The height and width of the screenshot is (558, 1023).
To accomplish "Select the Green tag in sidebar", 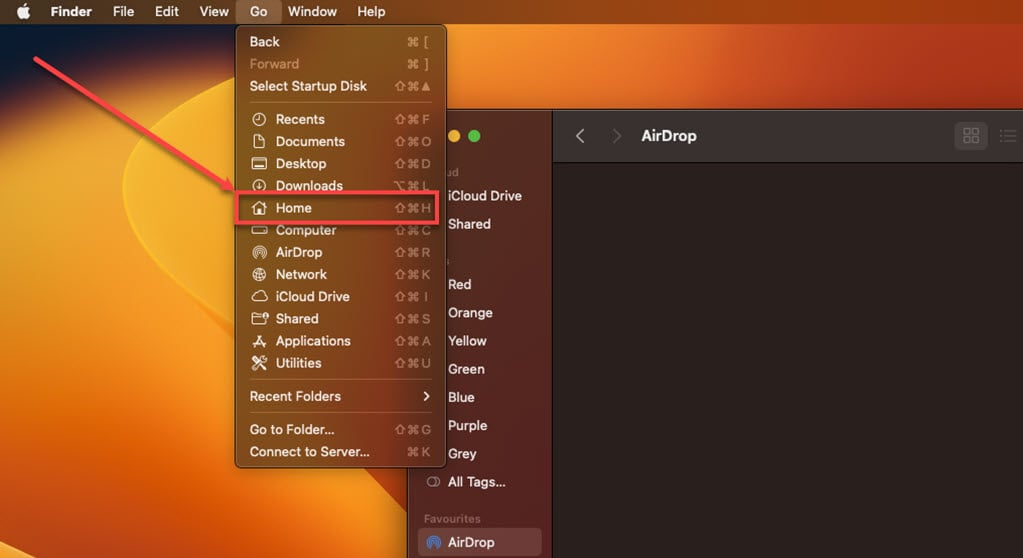I will click(x=466, y=369).
